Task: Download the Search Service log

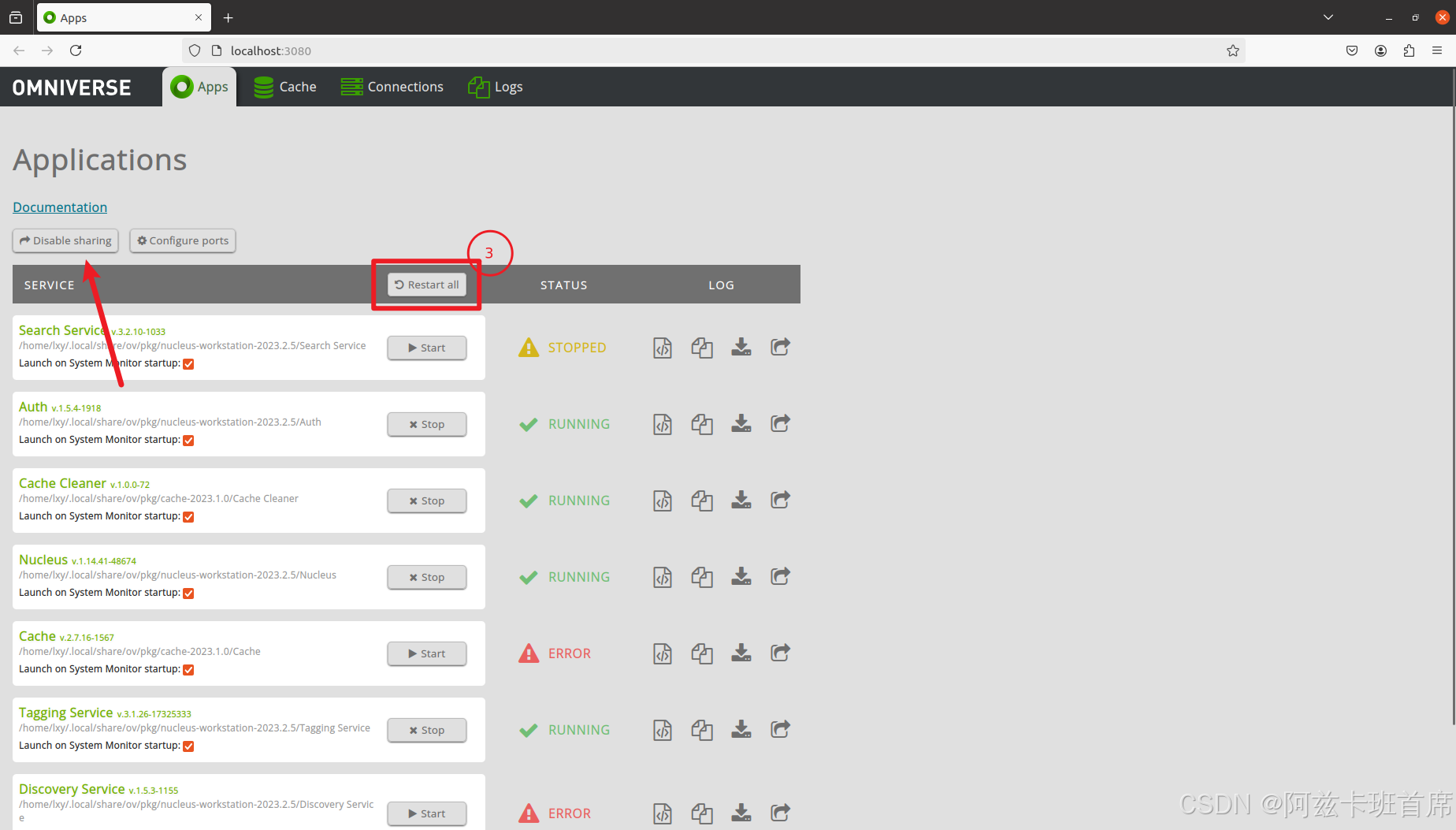Action: (741, 348)
